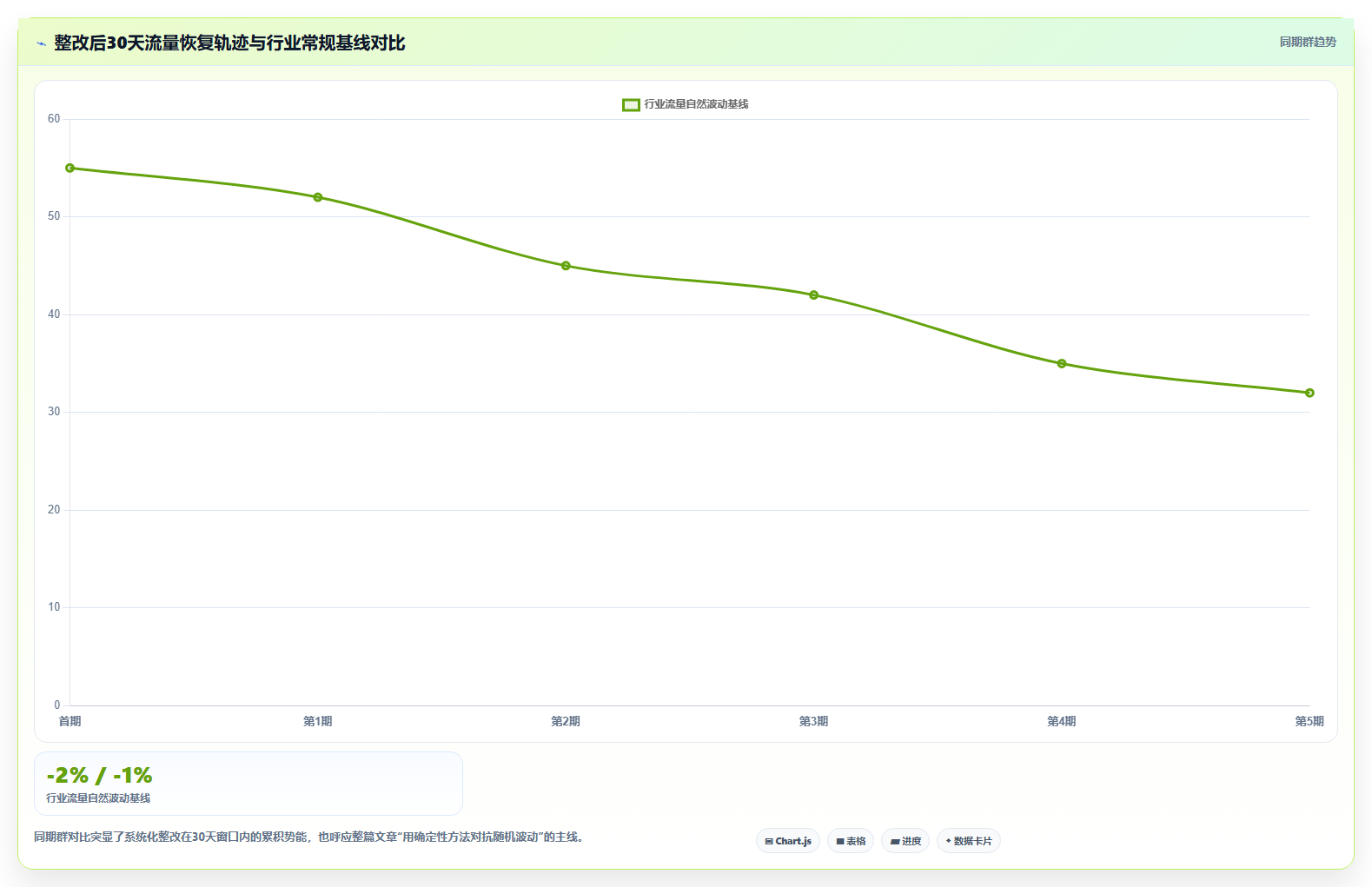Click the y-axis value 10
This screenshot has width=1372, height=887.
tap(54, 607)
